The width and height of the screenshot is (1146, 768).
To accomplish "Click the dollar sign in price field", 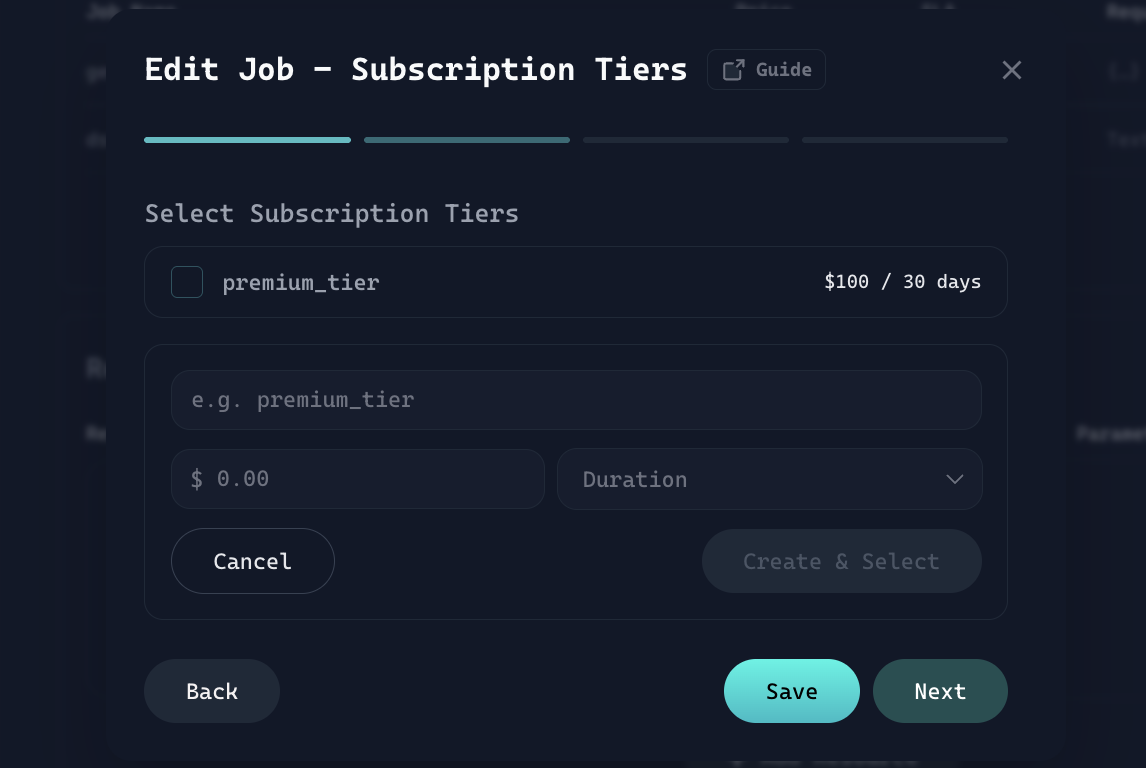I will click(197, 479).
